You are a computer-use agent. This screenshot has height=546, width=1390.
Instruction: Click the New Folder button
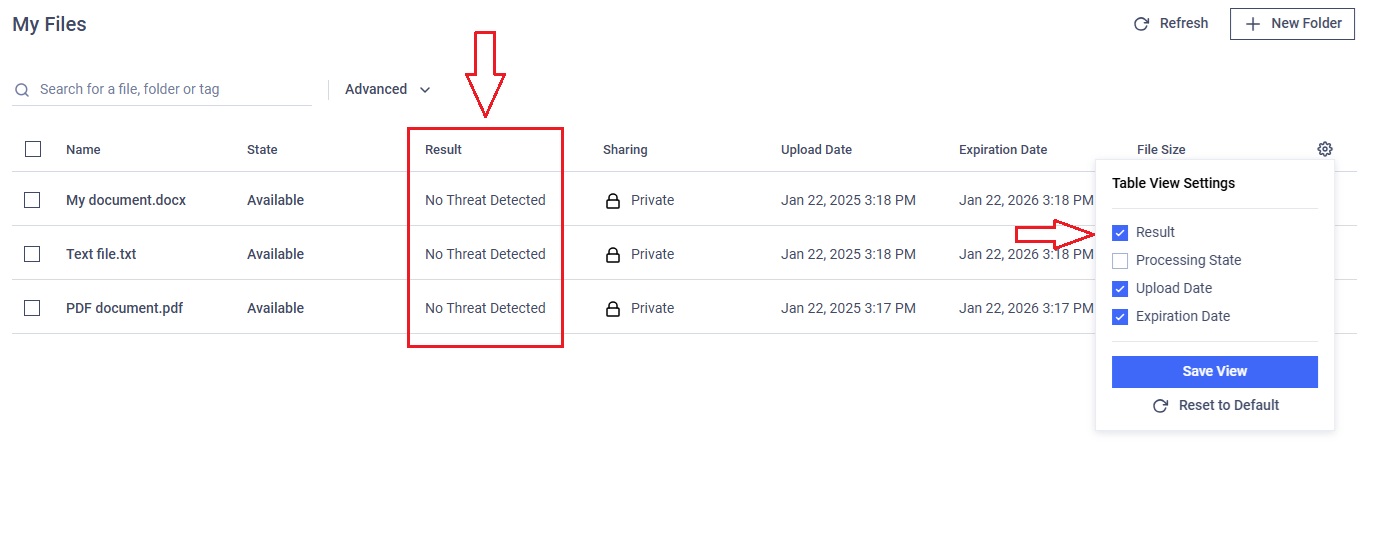(x=1292, y=23)
